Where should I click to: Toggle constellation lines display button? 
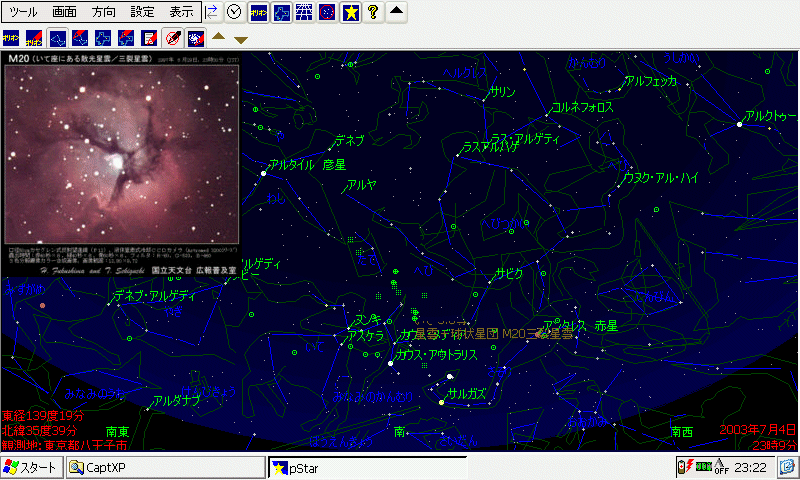click(x=58, y=38)
